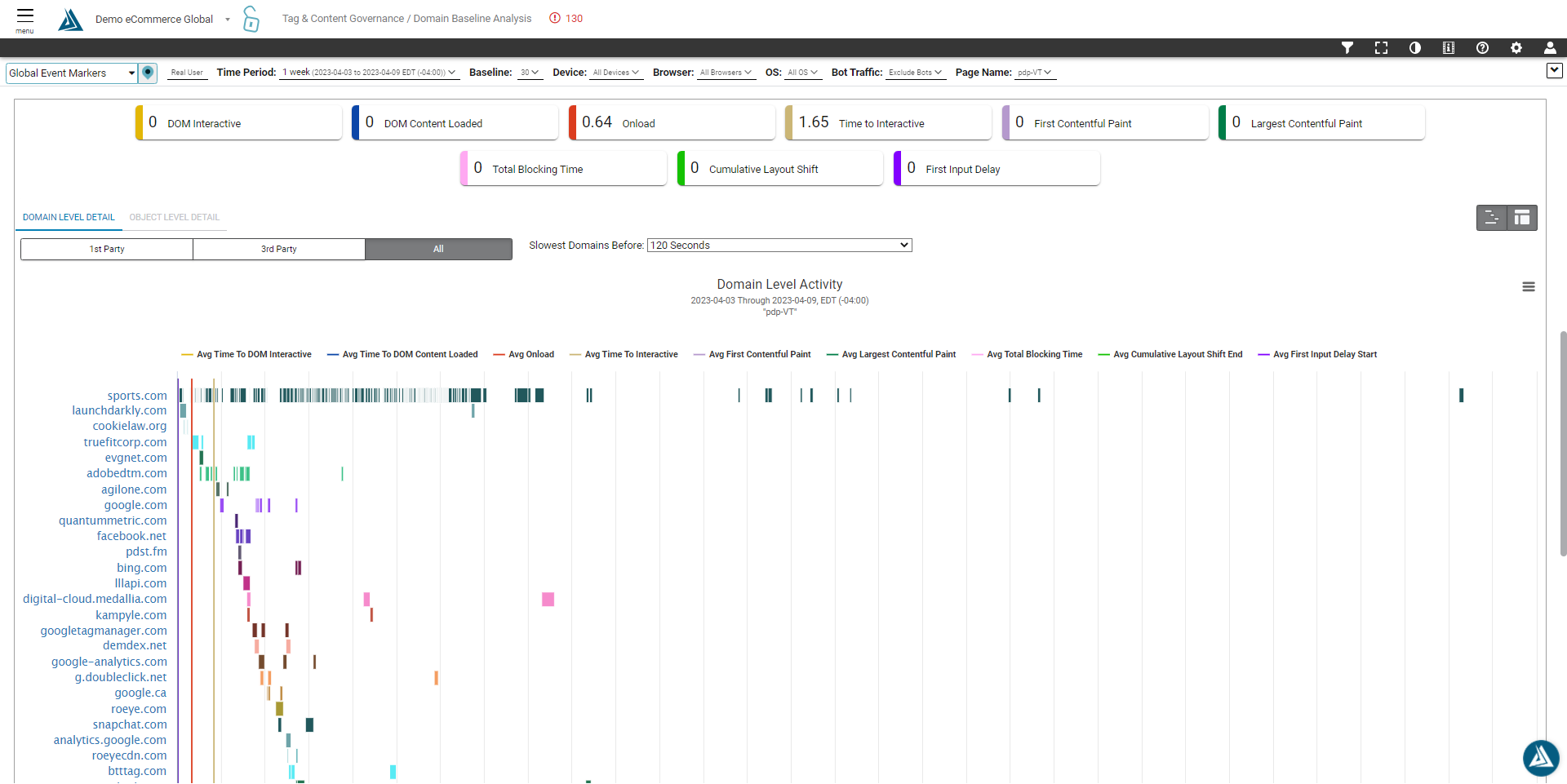The width and height of the screenshot is (1567, 784).
Task: Toggle Avg Onload legend entry
Action: coord(524,355)
